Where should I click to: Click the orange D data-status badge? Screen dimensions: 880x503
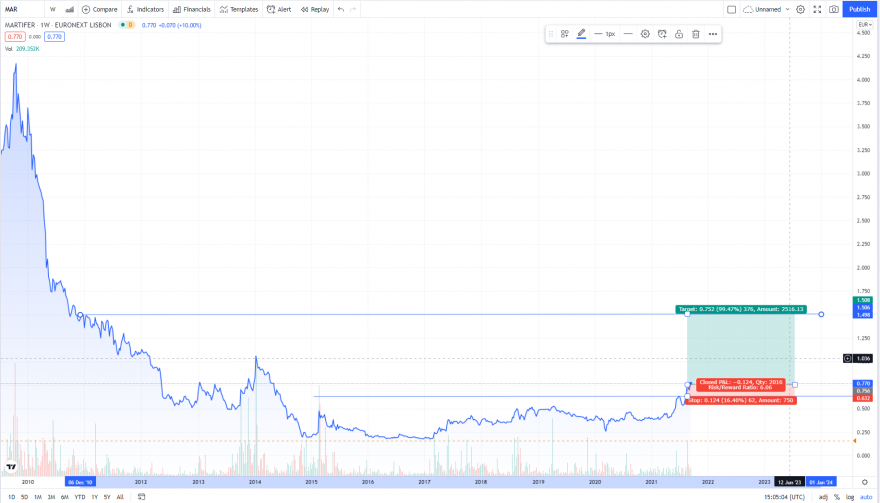coord(130,25)
